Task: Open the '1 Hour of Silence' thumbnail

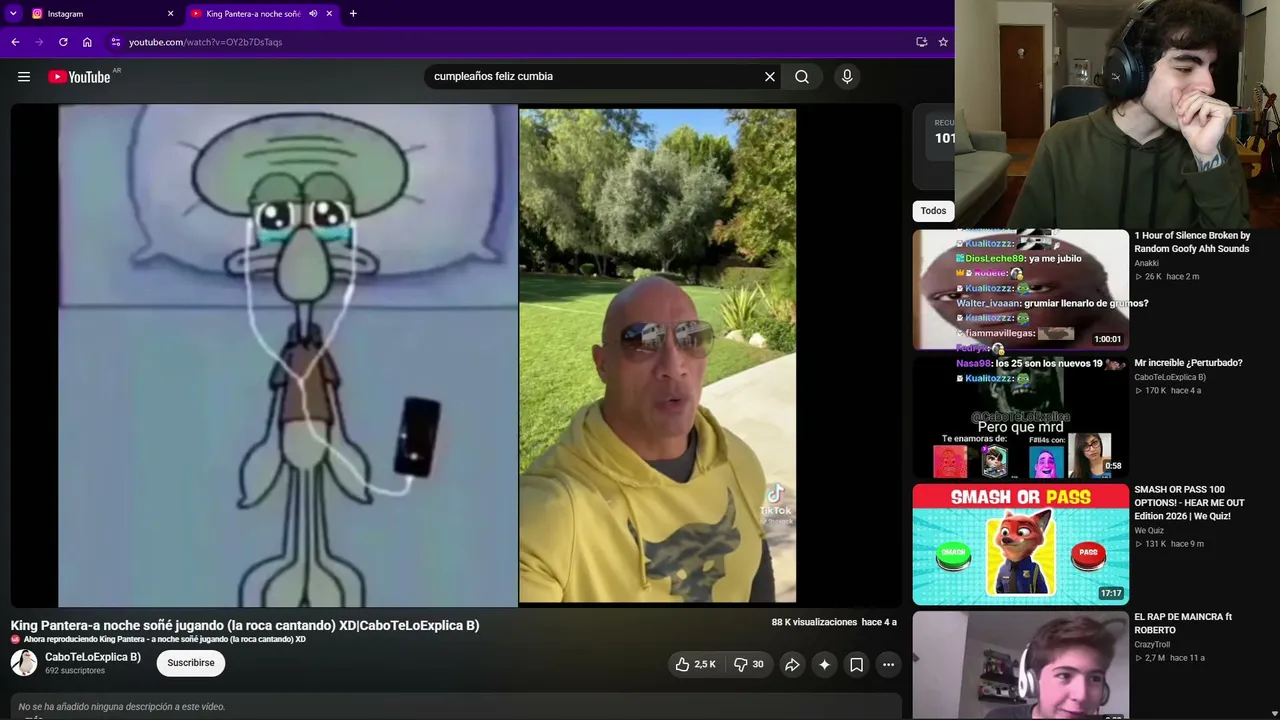Action: 1020,290
